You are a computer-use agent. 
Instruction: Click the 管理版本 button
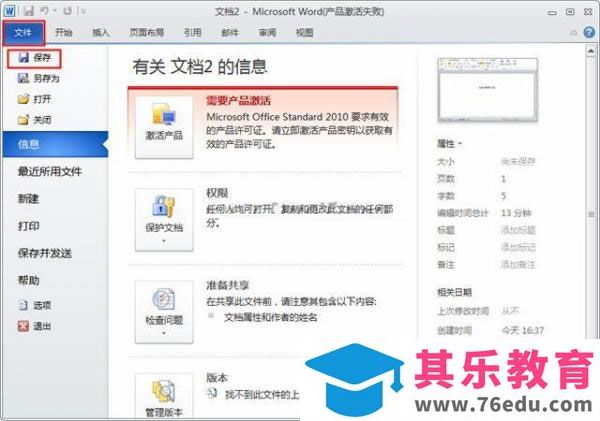[164, 396]
